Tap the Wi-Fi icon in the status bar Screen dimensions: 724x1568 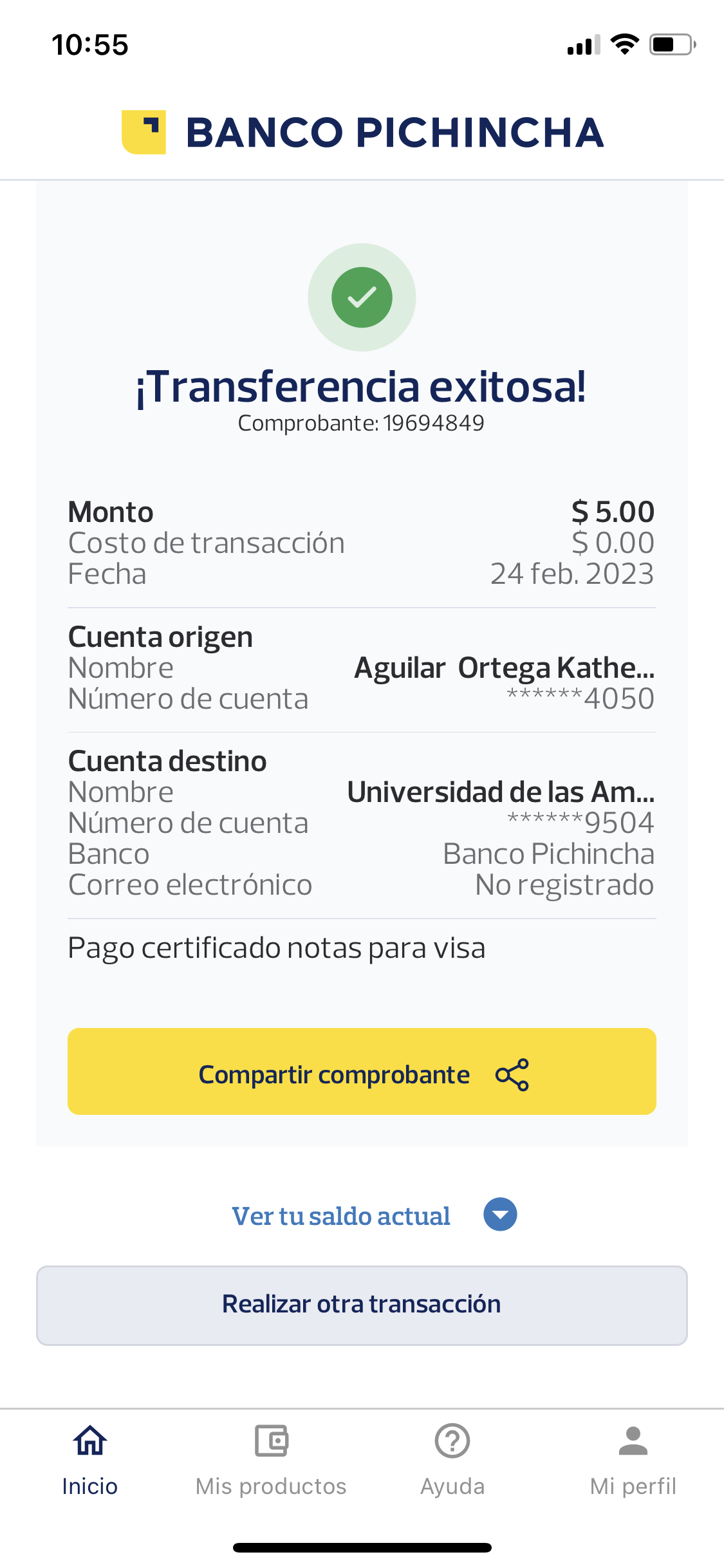click(624, 44)
